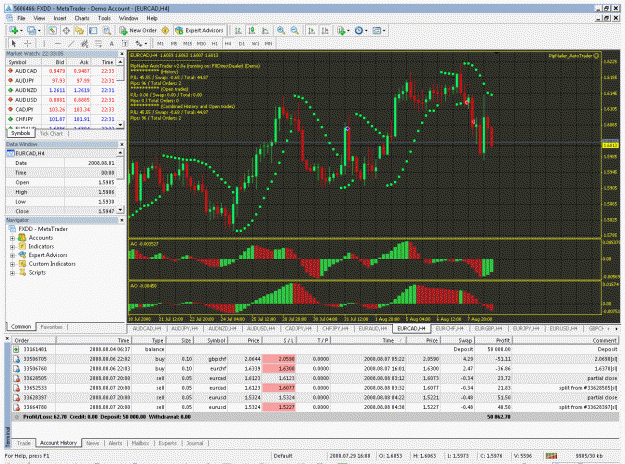Select AUDCAD in Market Watch
Image resolution: width=625 pixels, height=464 pixels.
pyautogui.click(x=61, y=71)
